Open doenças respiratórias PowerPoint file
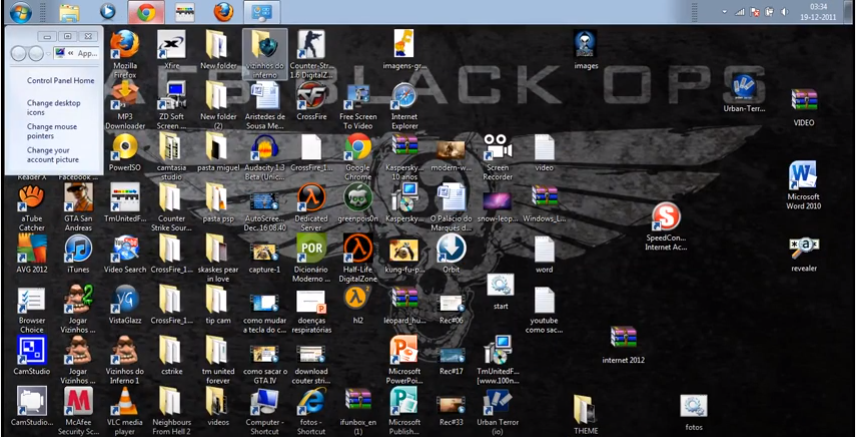The width and height of the screenshot is (856, 437). (x=311, y=310)
